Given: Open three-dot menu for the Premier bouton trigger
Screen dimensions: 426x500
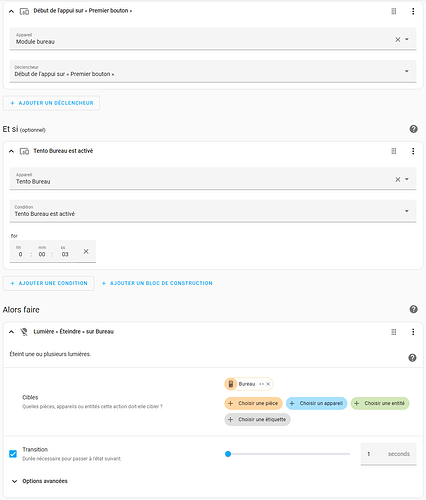Looking at the screenshot, I should pyautogui.click(x=413, y=11).
